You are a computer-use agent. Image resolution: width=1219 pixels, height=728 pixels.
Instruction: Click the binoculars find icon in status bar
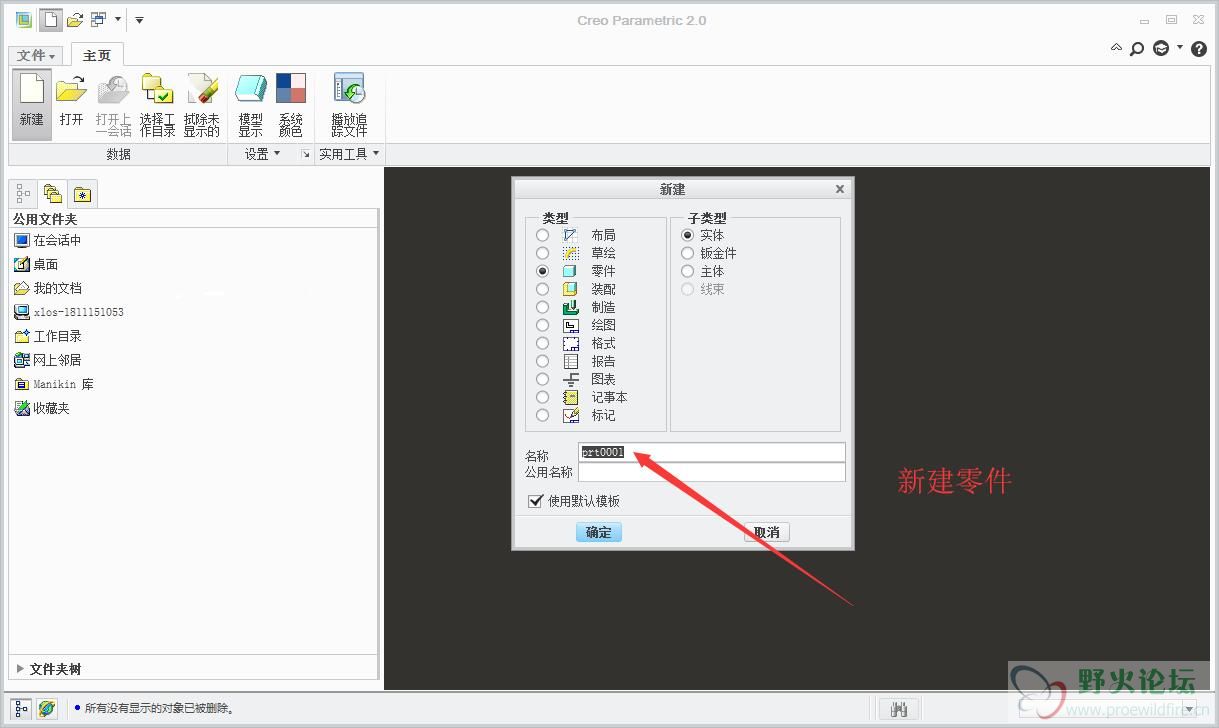click(x=898, y=709)
